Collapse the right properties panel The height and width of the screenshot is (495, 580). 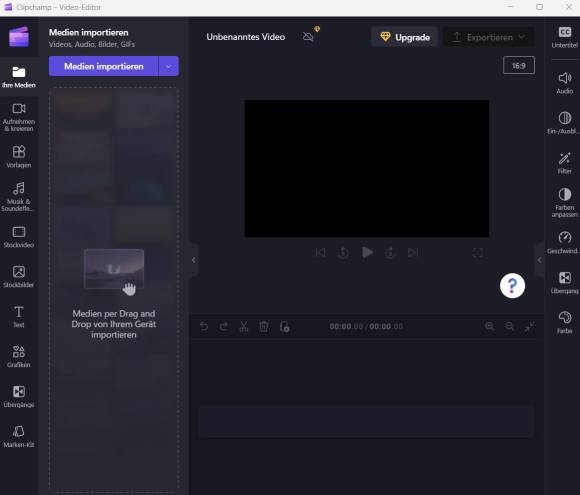[540, 260]
